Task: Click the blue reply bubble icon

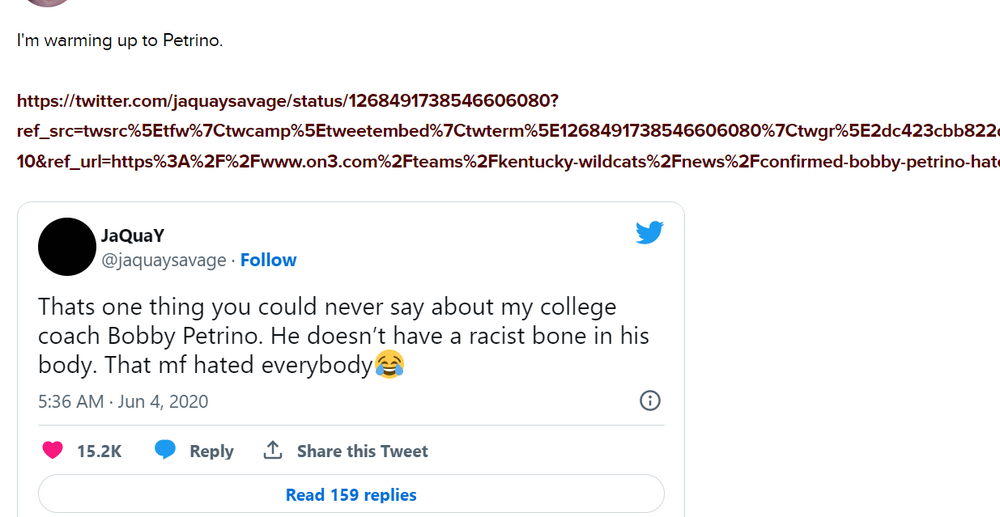Action: point(165,451)
